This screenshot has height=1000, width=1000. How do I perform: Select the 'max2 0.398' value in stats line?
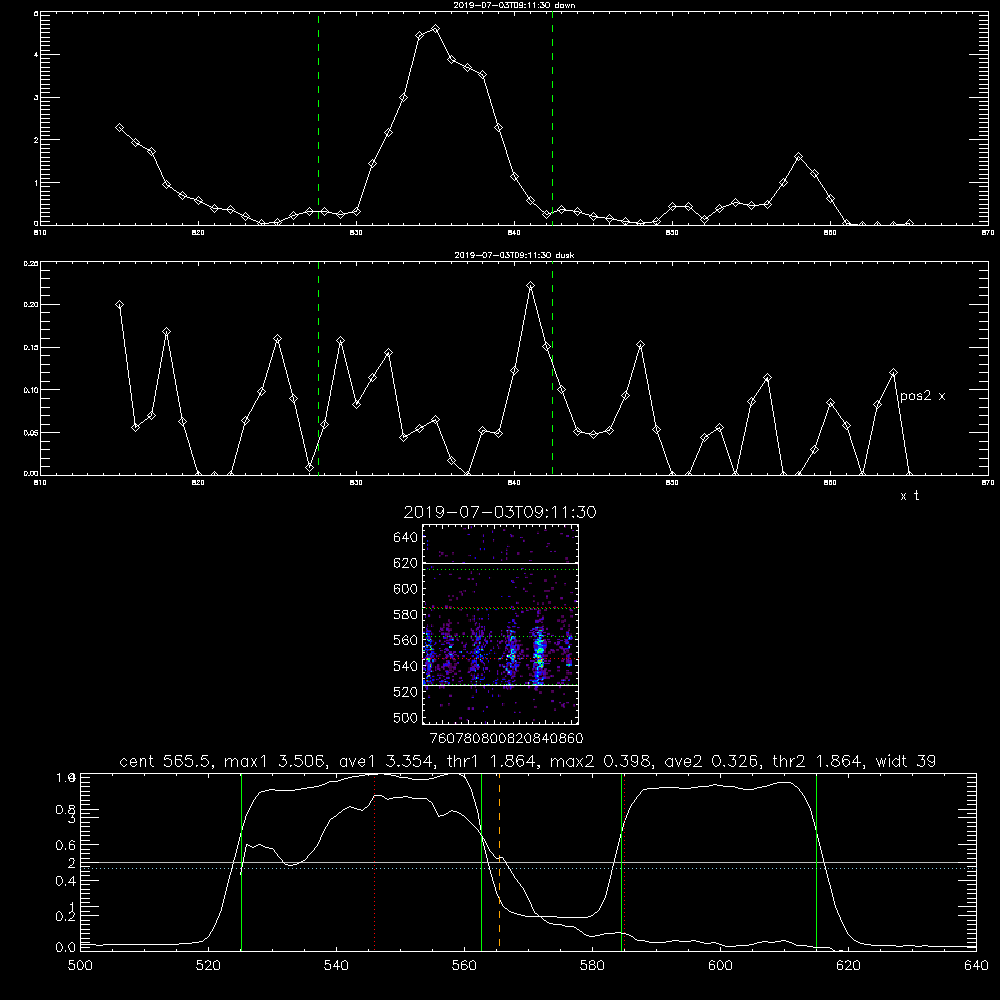600,761
